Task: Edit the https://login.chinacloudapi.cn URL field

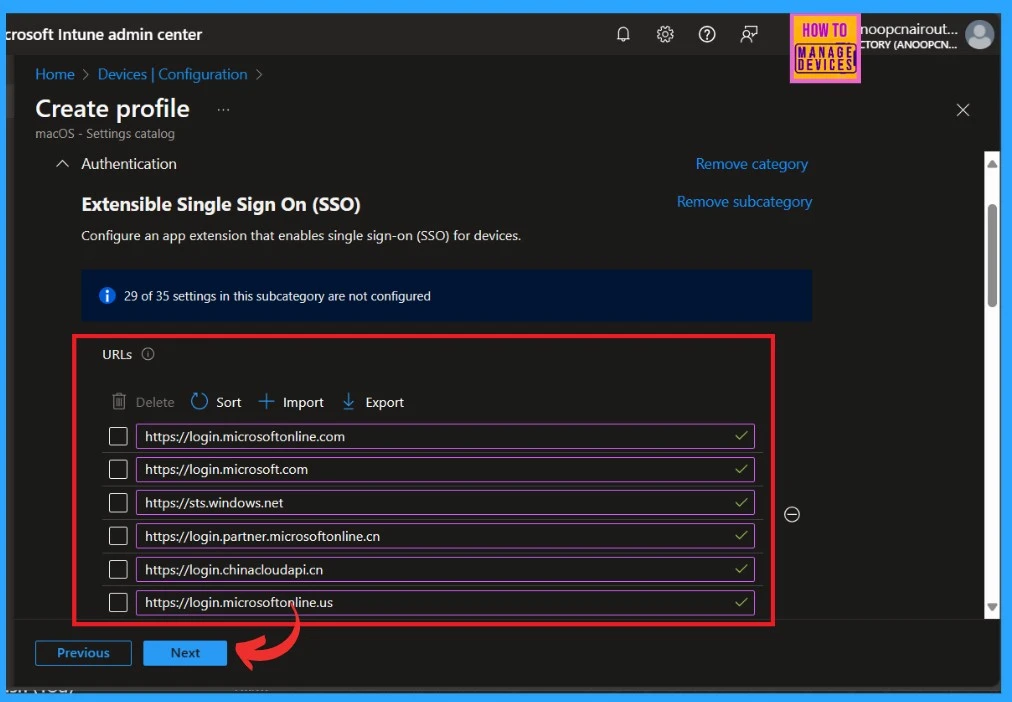Action: click(x=445, y=569)
